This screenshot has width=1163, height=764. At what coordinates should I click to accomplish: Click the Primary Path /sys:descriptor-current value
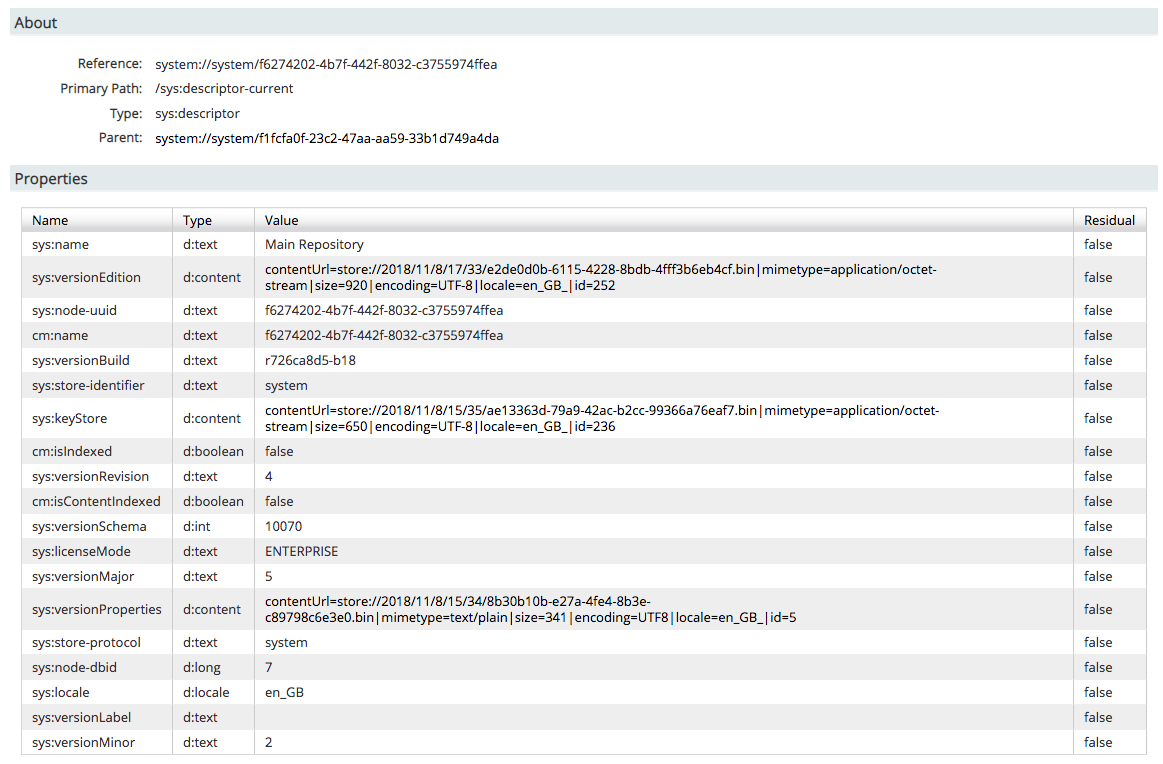[x=224, y=89]
